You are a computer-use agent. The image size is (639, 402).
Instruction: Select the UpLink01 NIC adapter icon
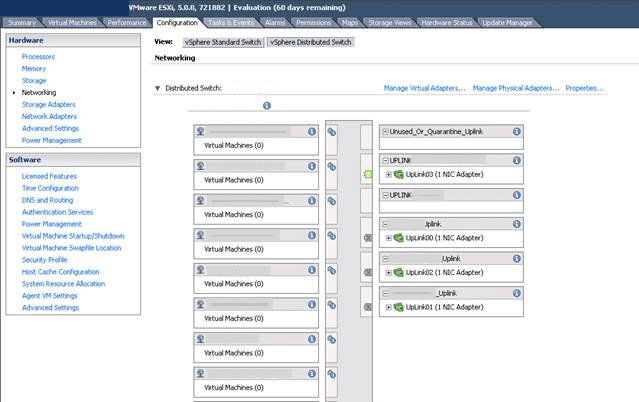coord(398,307)
